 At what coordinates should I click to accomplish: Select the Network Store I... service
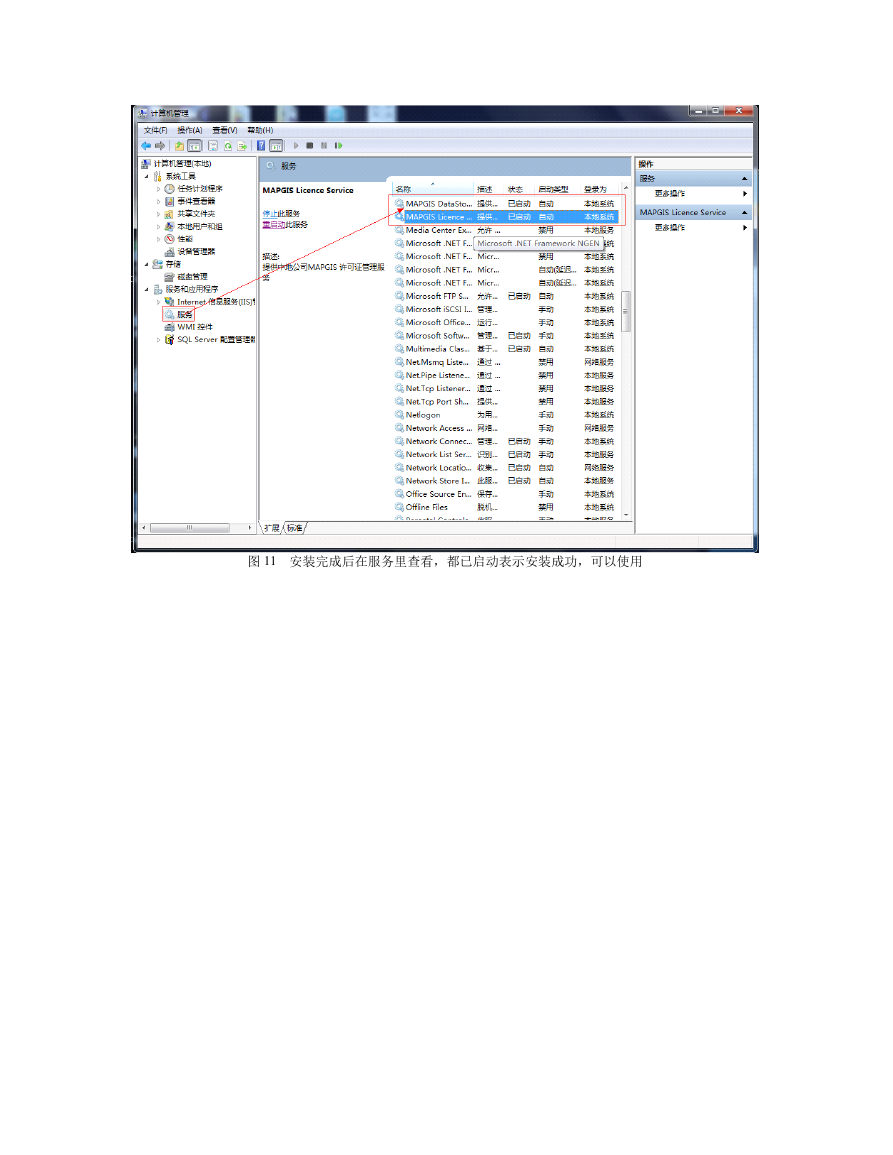pyautogui.click(x=505, y=480)
